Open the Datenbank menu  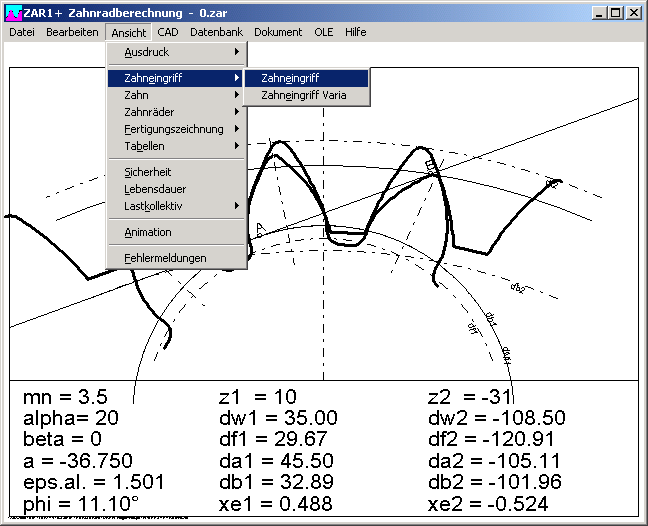tap(216, 32)
